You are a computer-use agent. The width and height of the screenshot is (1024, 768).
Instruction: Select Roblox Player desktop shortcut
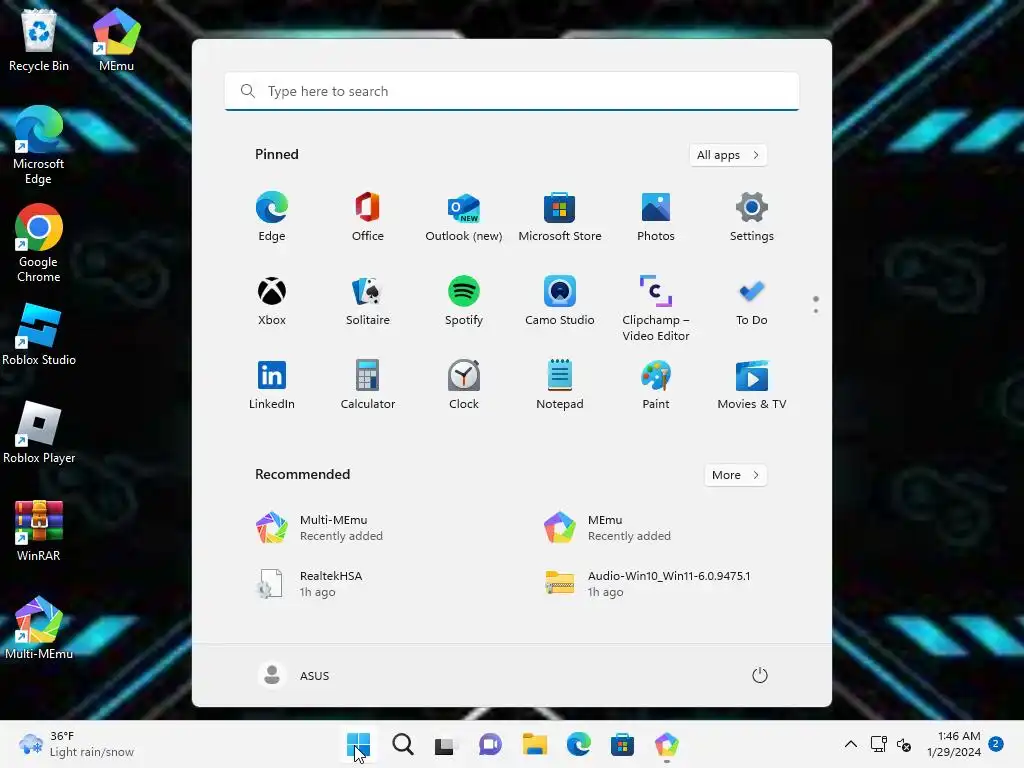[x=39, y=432]
